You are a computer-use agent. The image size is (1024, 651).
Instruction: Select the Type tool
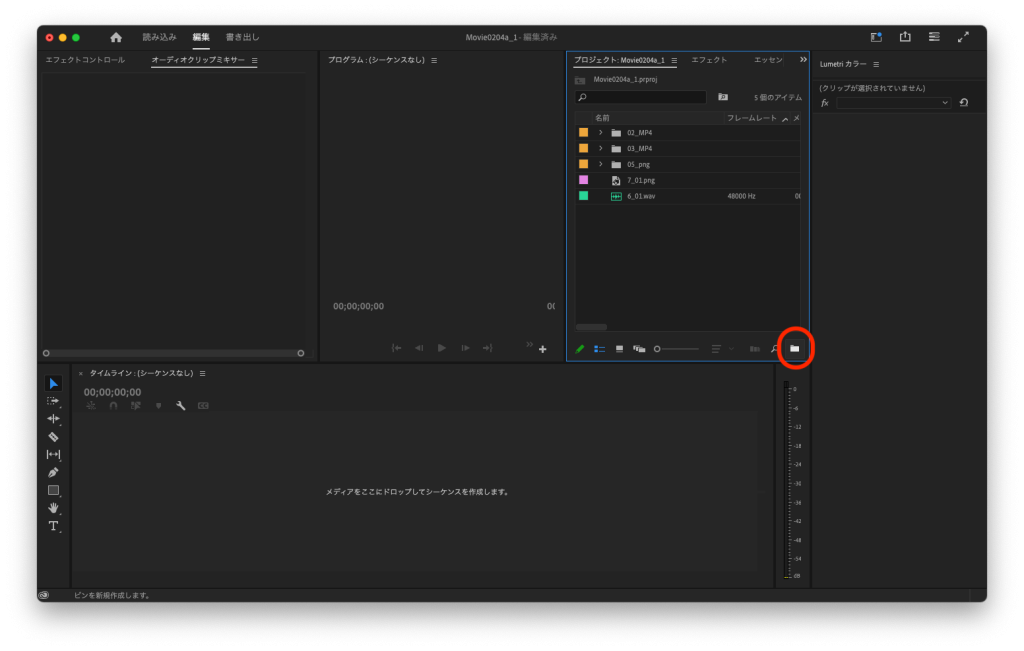point(53,526)
